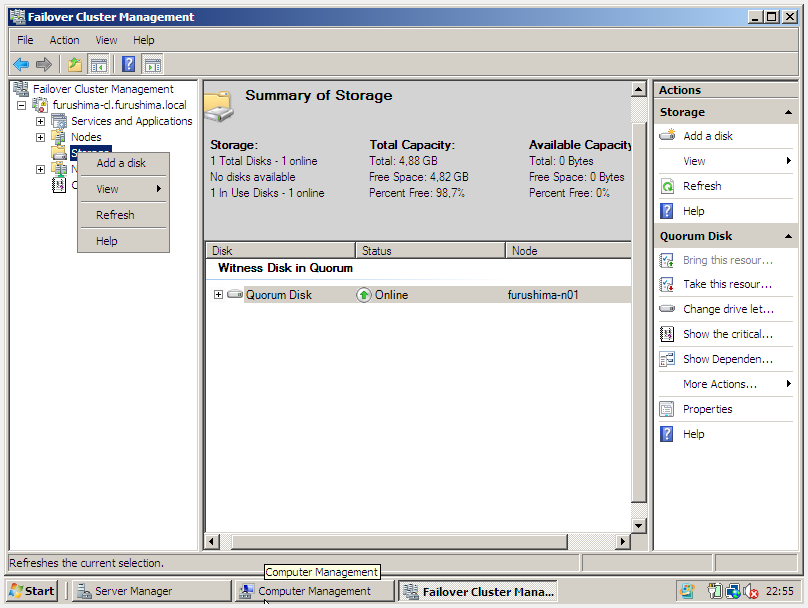Click Refresh in the Actions pane

[x=702, y=186]
